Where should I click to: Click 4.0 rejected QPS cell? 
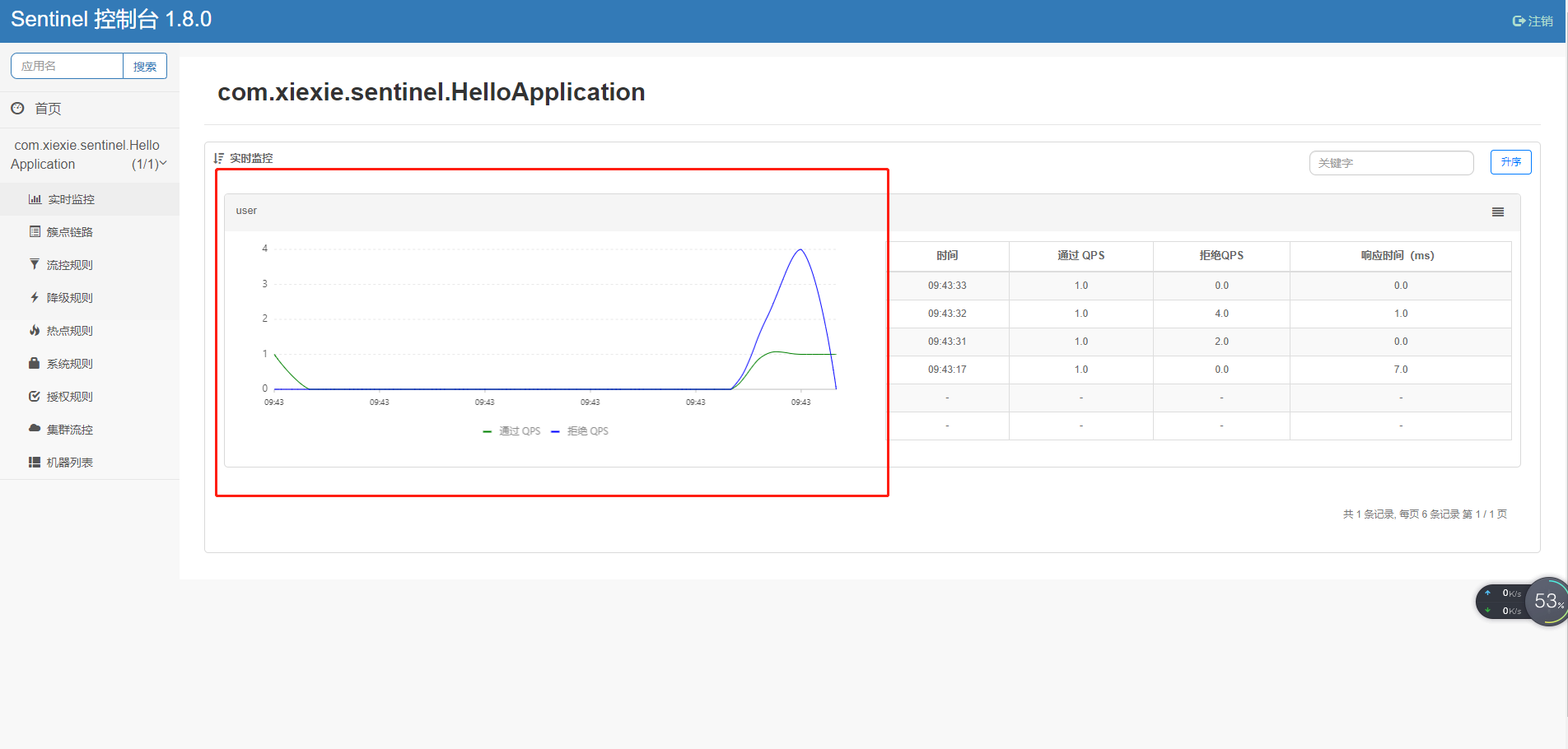click(x=1221, y=314)
